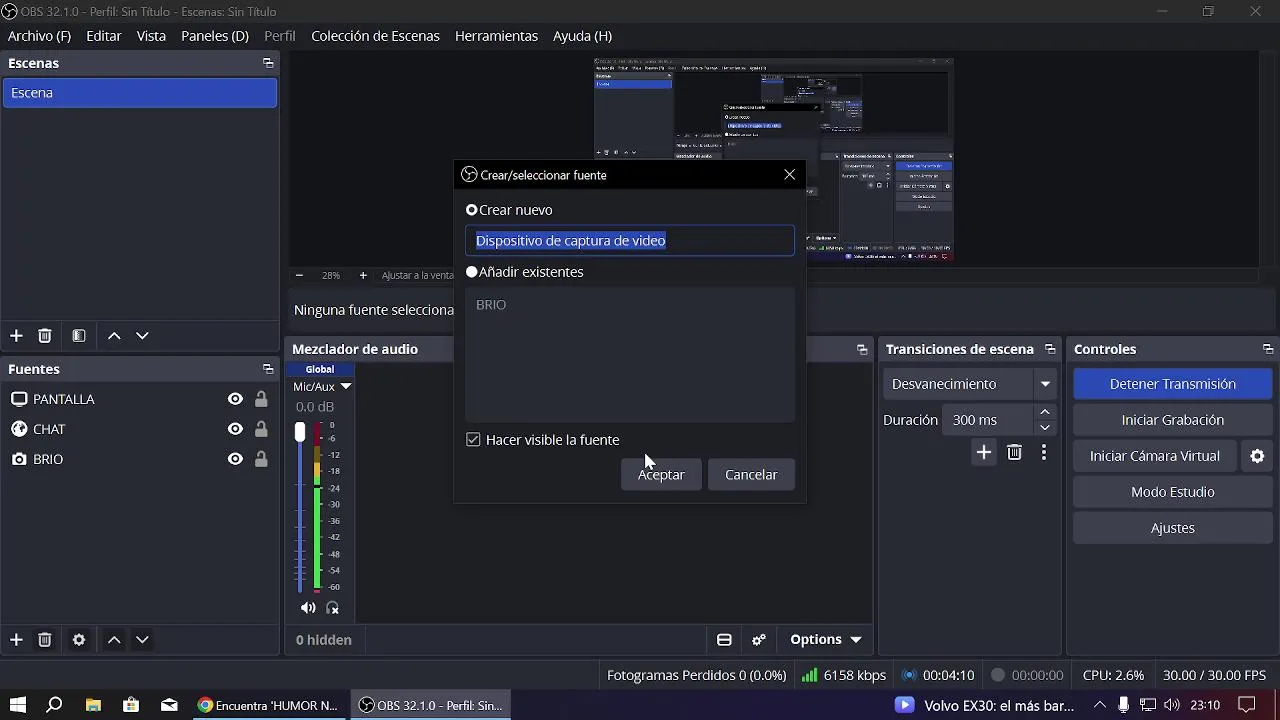Open the Colección de Escenas menu
Viewport: 1280px width, 720px height.
pyautogui.click(x=375, y=36)
